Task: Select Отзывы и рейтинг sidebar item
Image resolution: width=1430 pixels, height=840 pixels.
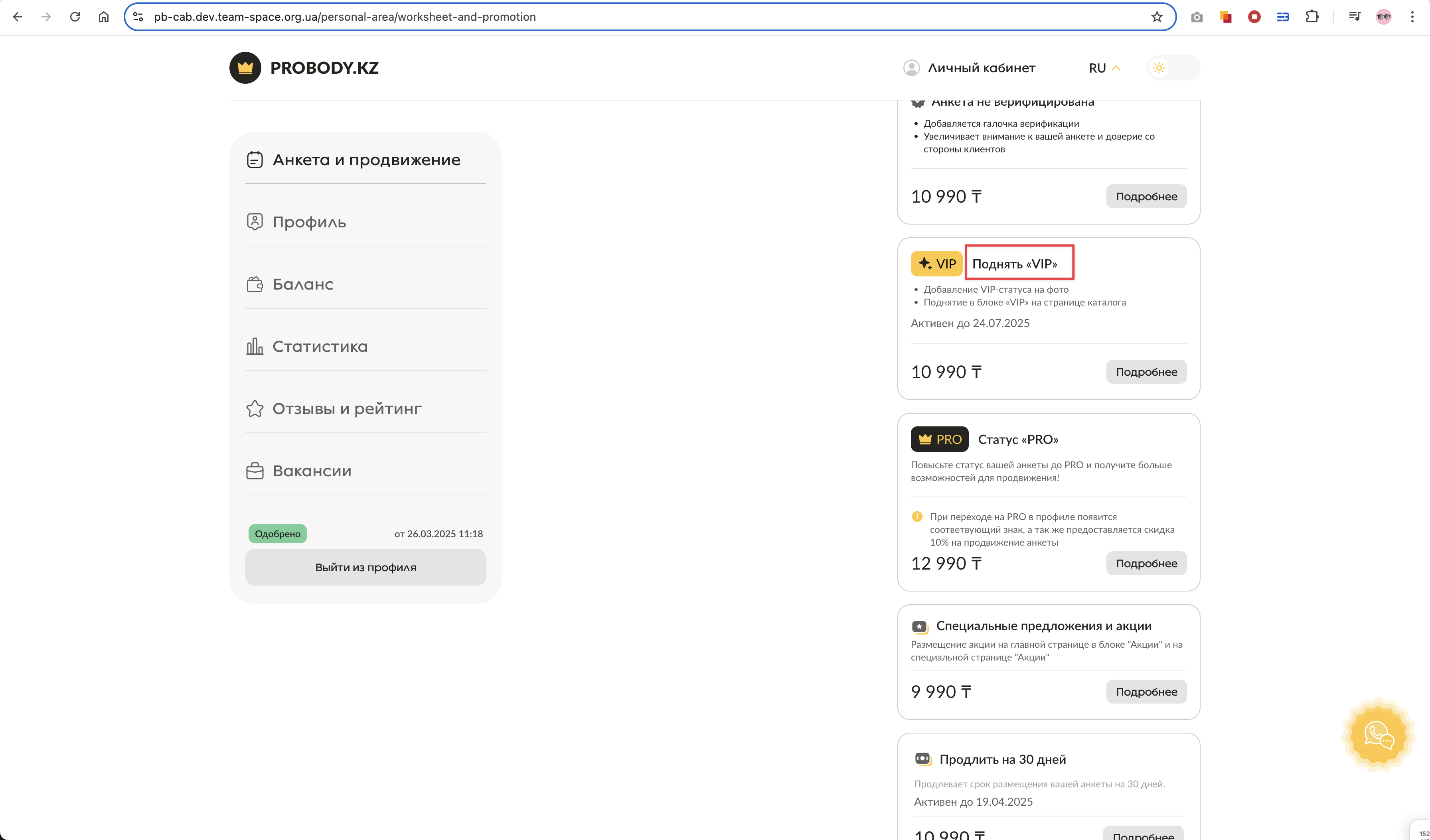Action: point(347,408)
